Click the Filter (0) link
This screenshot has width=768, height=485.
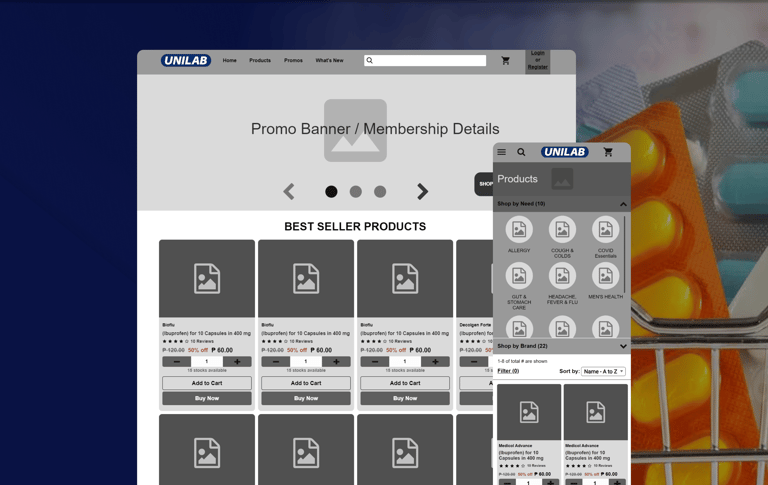pyautogui.click(x=508, y=371)
